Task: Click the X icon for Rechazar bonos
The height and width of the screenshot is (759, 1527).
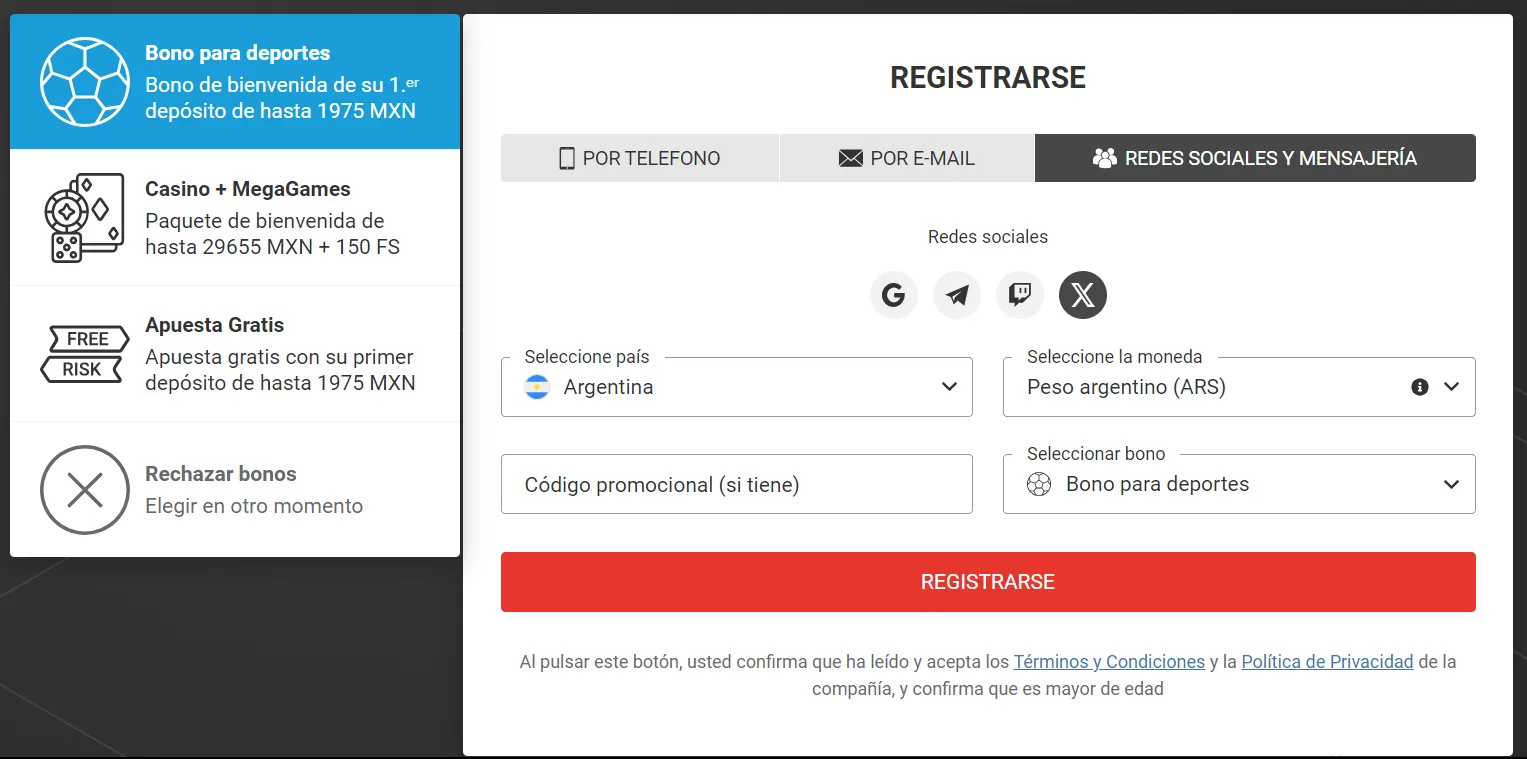Action: click(85, 490)
